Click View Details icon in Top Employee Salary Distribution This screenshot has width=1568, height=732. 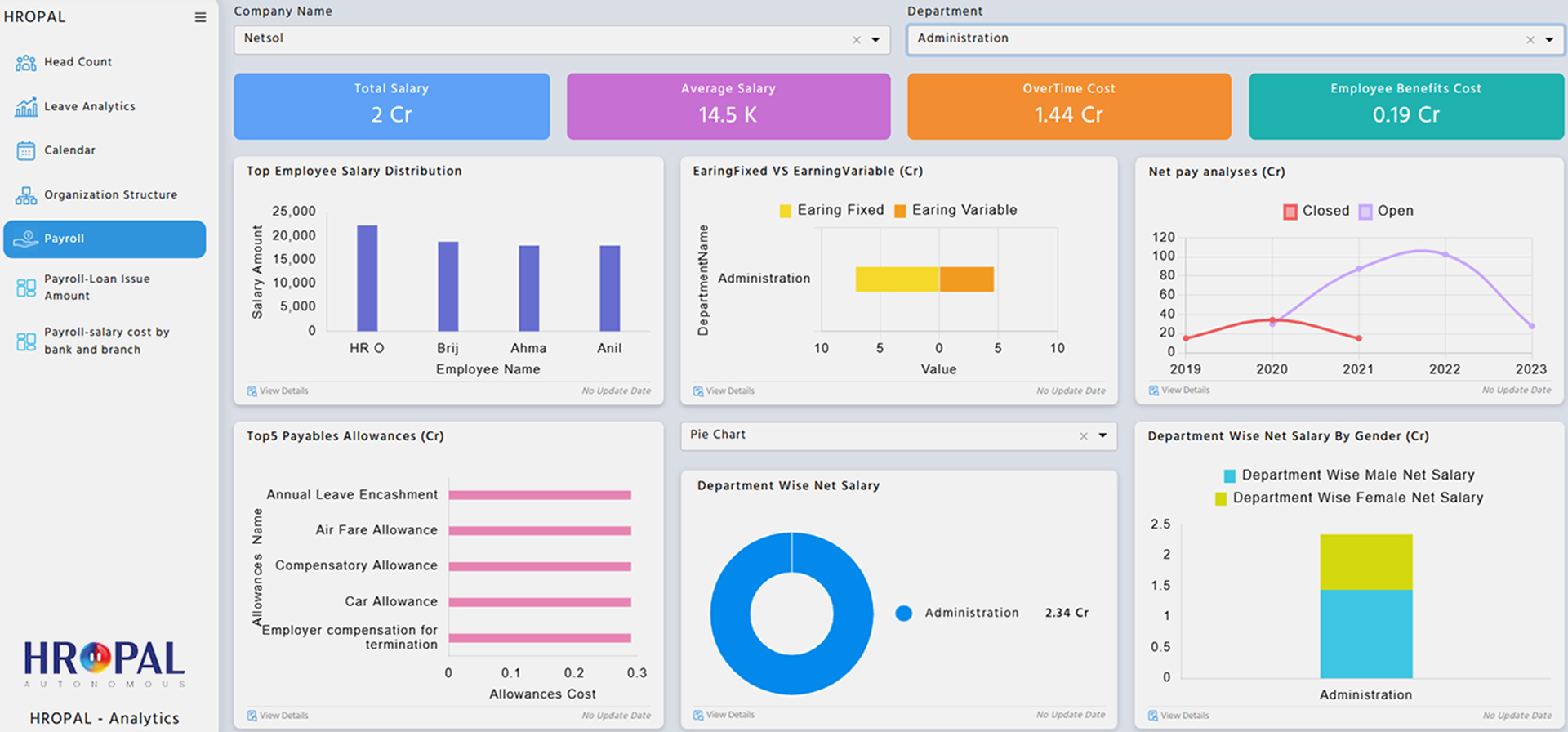[252, 391]
